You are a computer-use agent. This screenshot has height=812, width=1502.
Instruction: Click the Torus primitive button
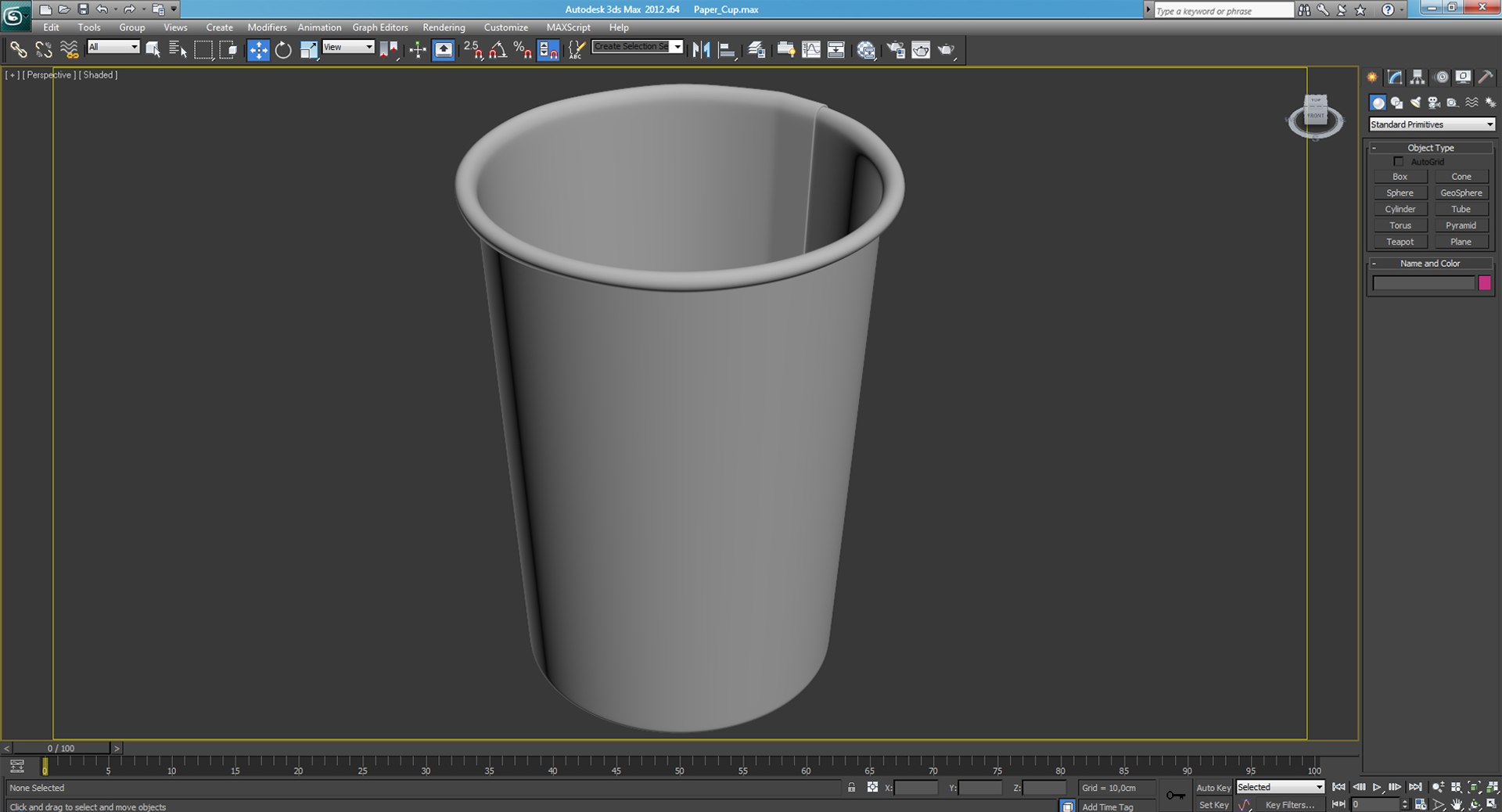point(1400,225)
